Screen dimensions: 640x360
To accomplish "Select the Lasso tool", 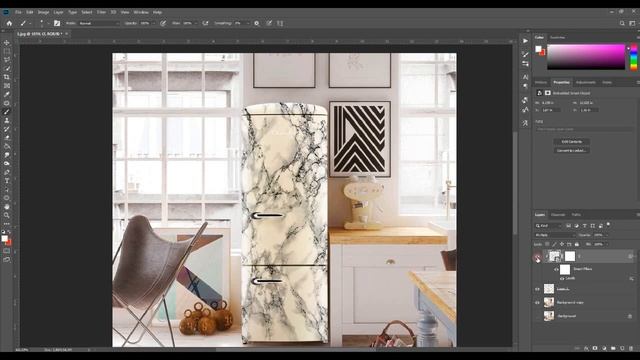I will (x=7, y=60).
